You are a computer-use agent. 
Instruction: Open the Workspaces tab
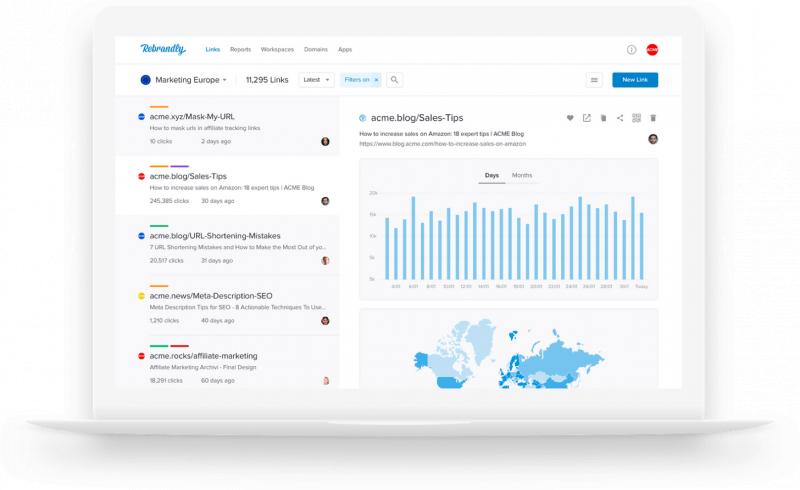pos(277,50)
